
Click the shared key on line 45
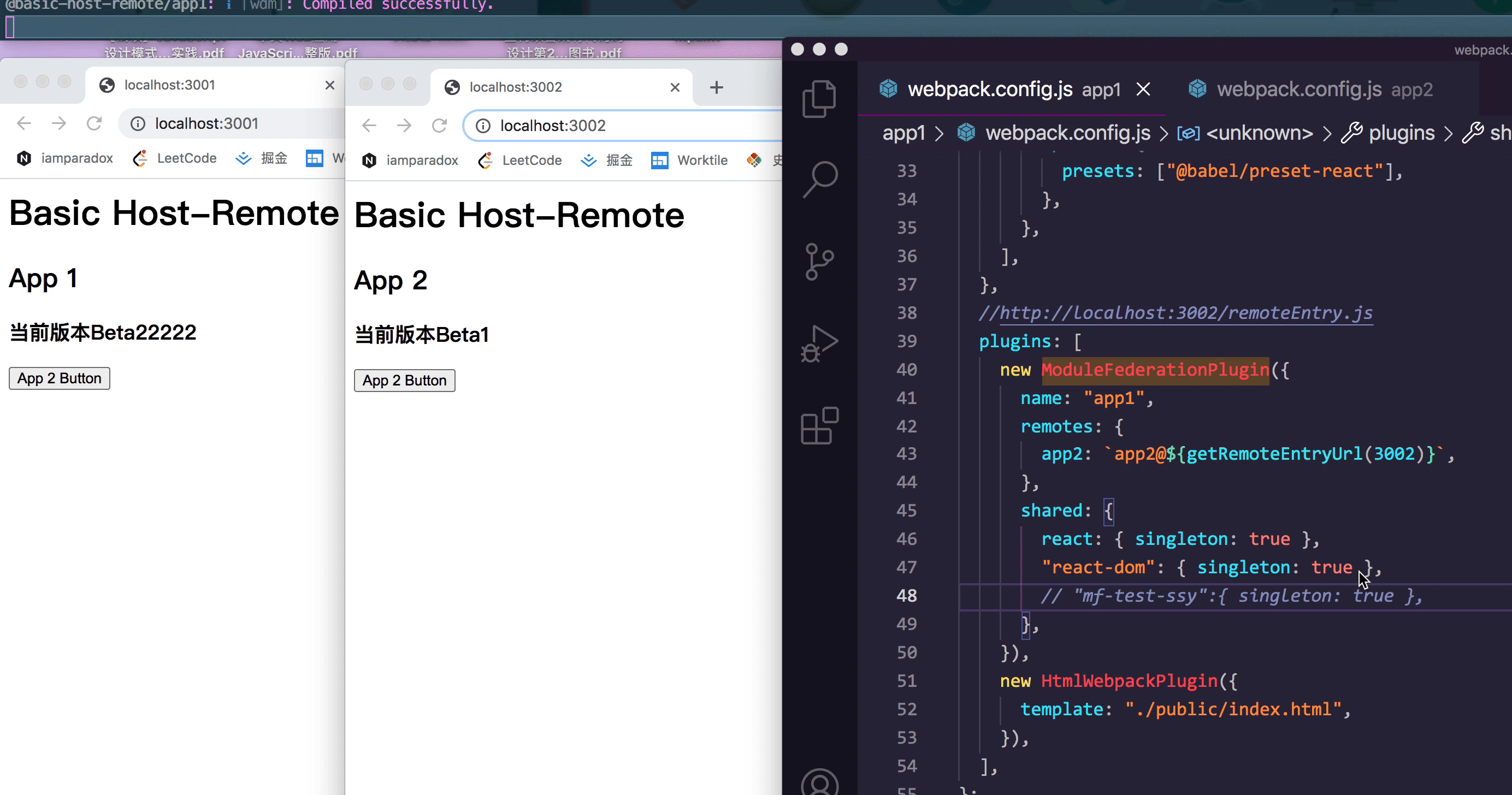pos(1051,511)
